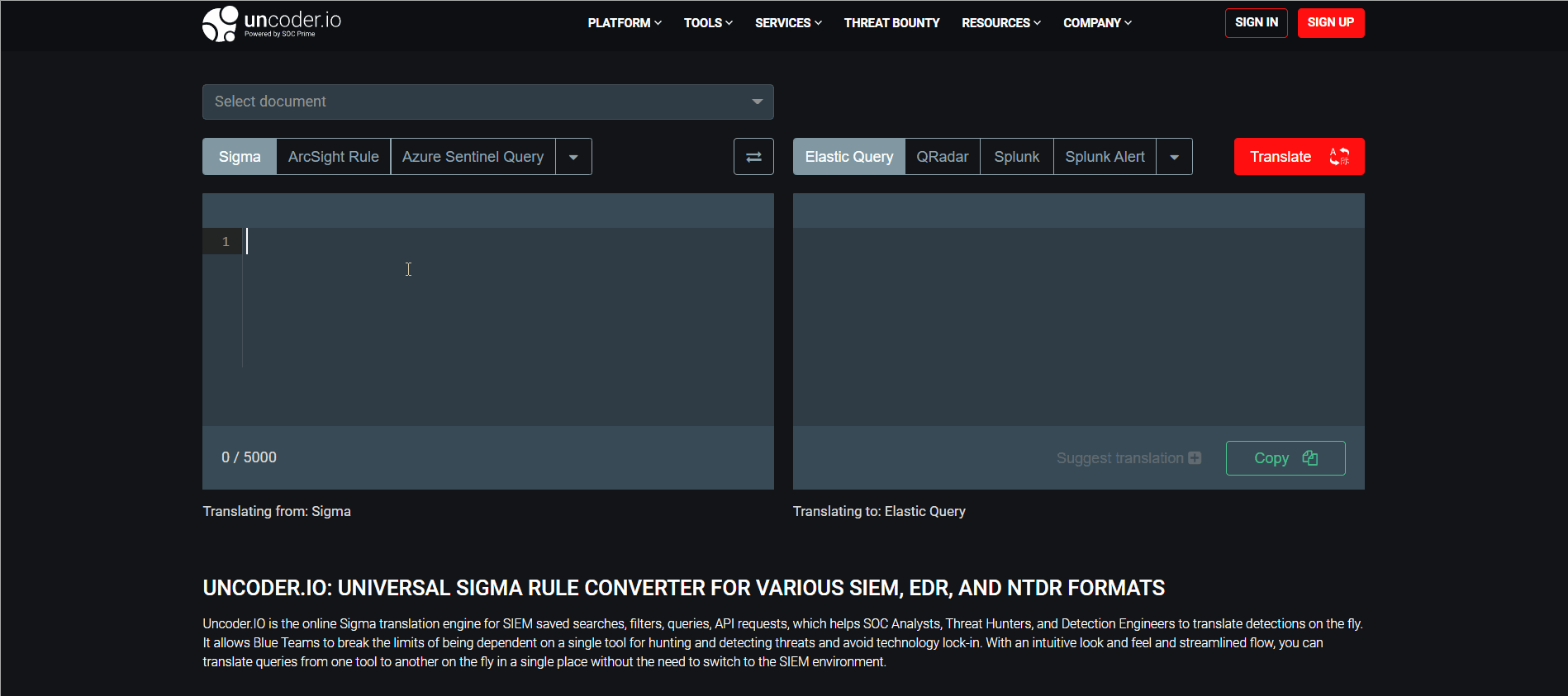Click the red Translate button
Viewport: 1568px width, 696px height.
click(1300, 157)
